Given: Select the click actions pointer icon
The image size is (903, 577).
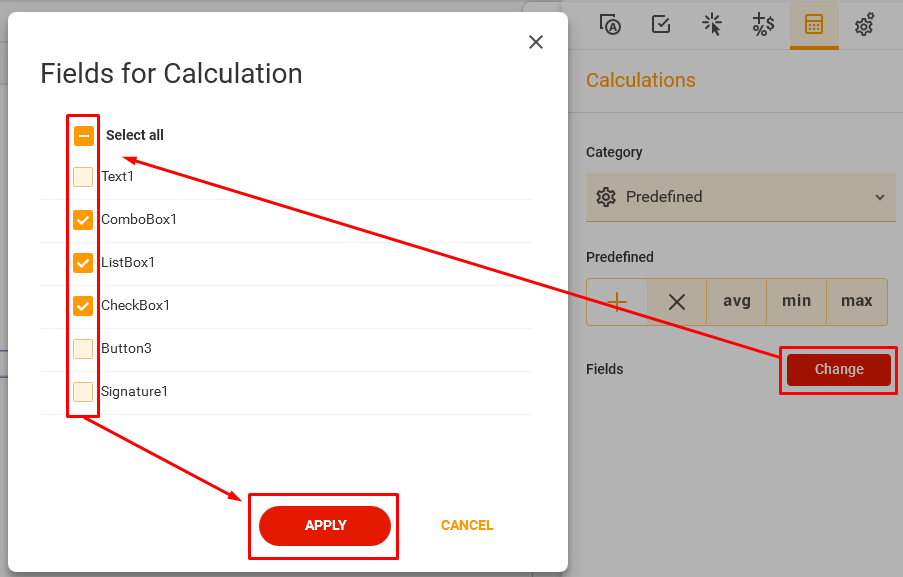Looking at the screenshot, I should coord(712,25).
